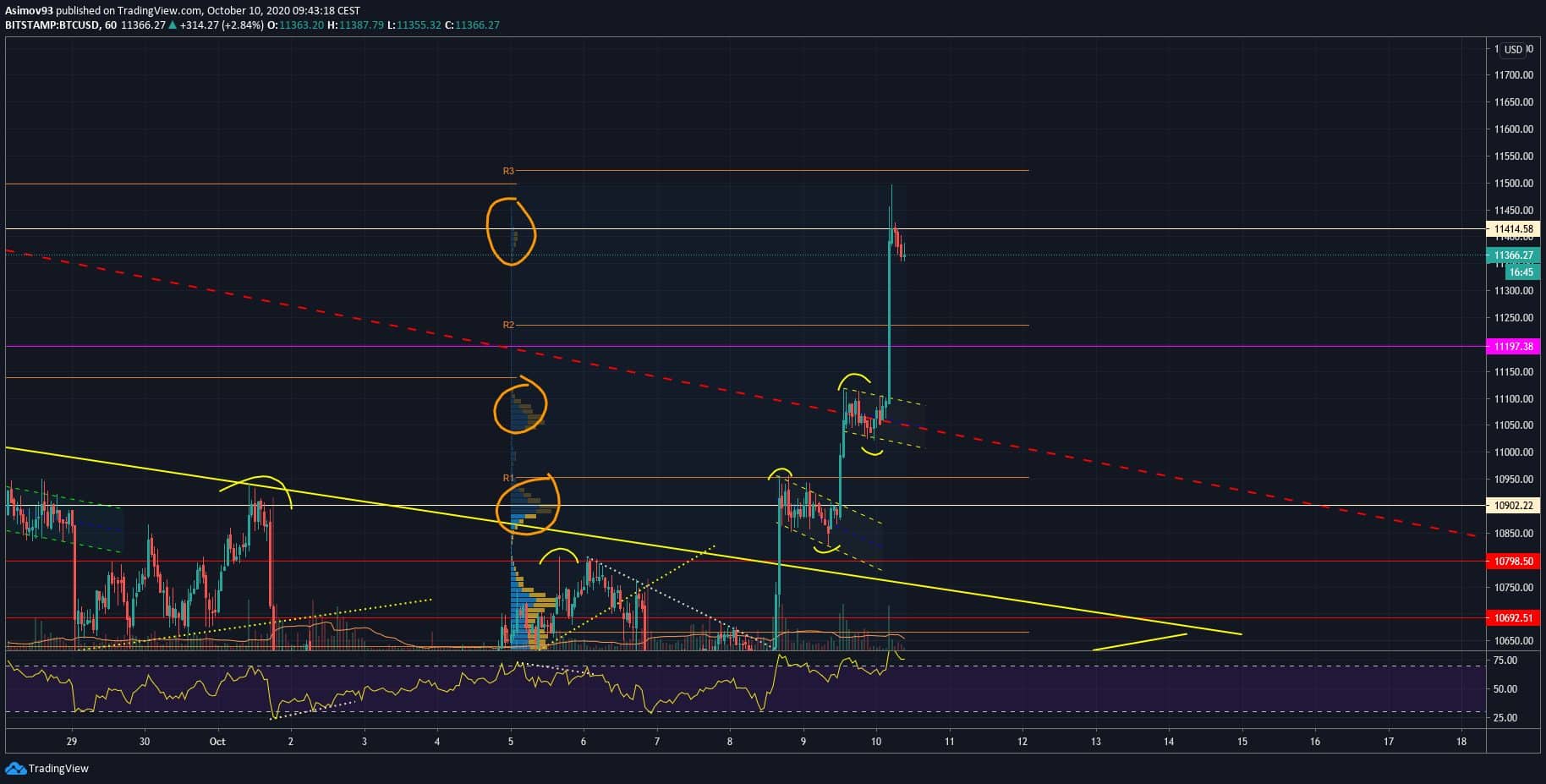
Task: Click the 10902.22 price level label
Action: (1513, 506)
